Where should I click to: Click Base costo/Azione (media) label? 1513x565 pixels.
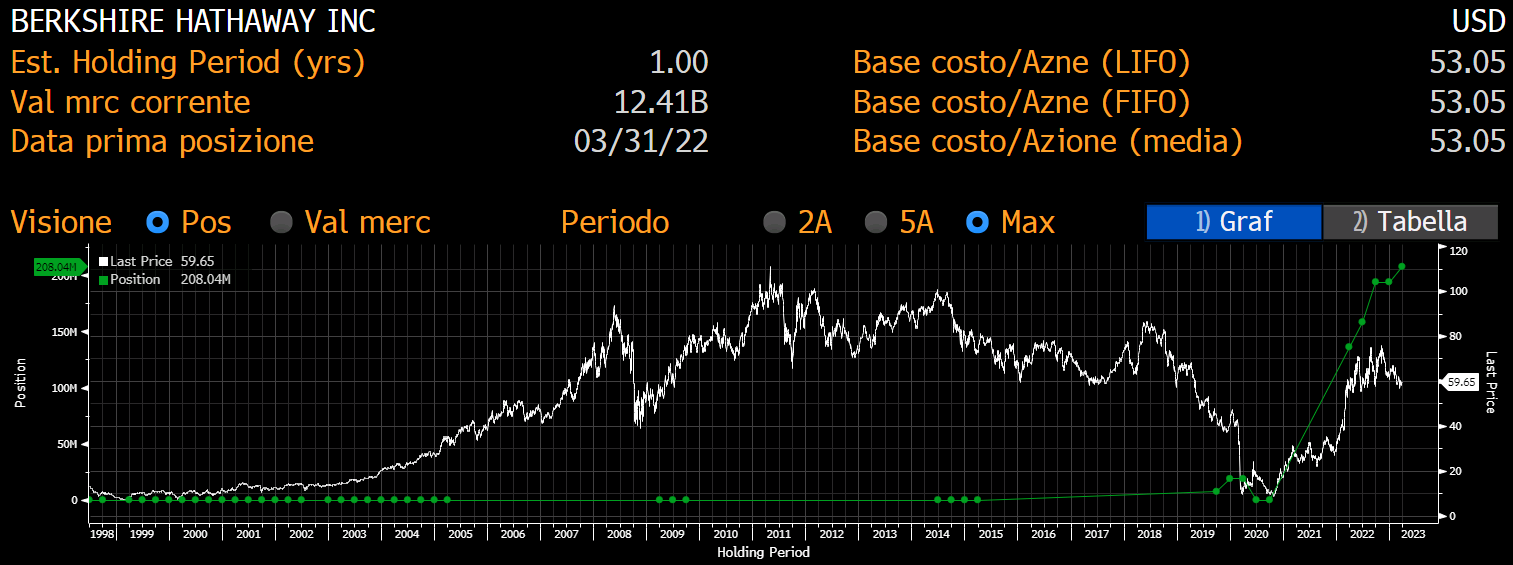[x=1048, y=141]
